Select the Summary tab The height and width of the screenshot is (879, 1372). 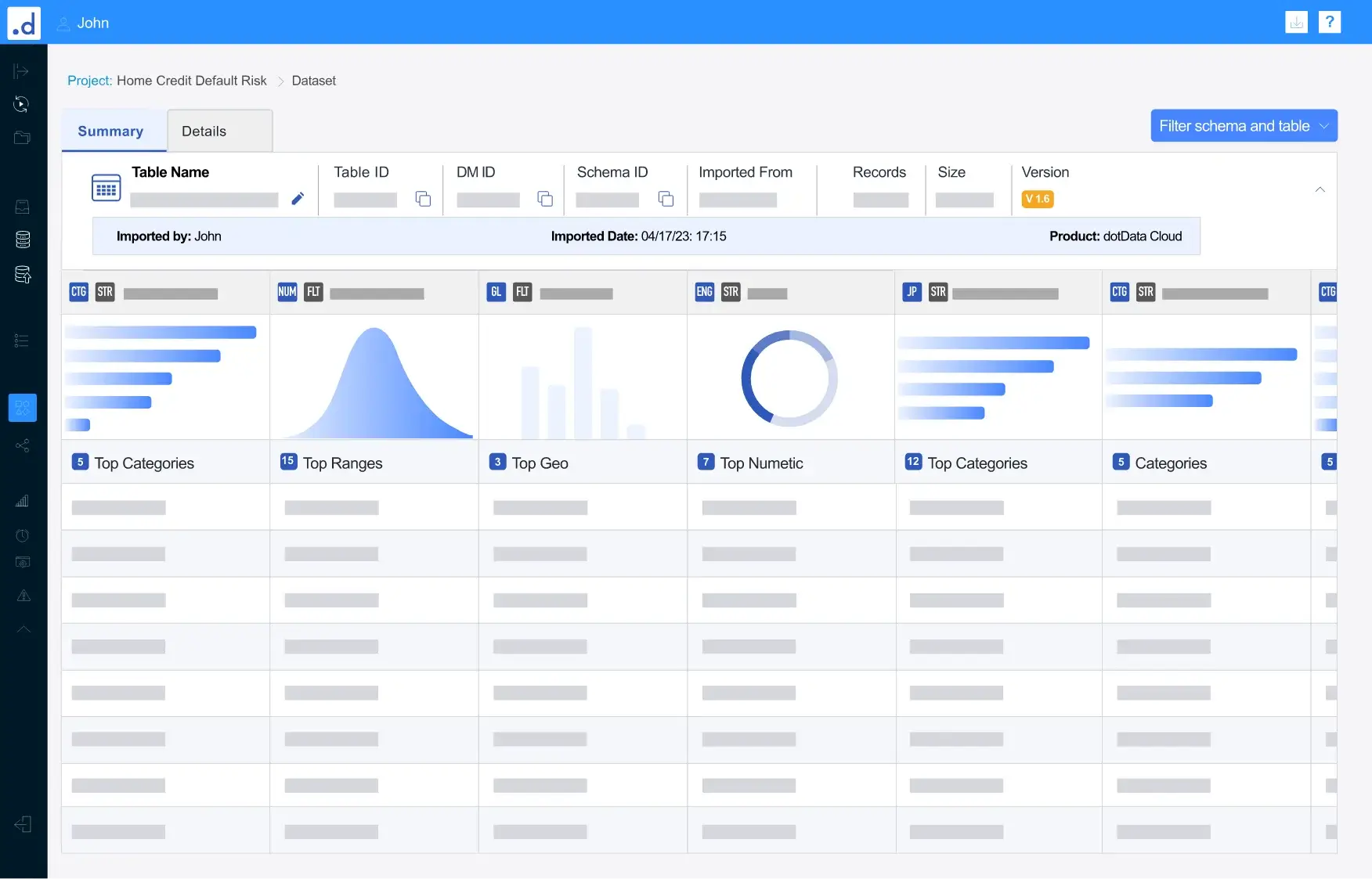point(110,131)
